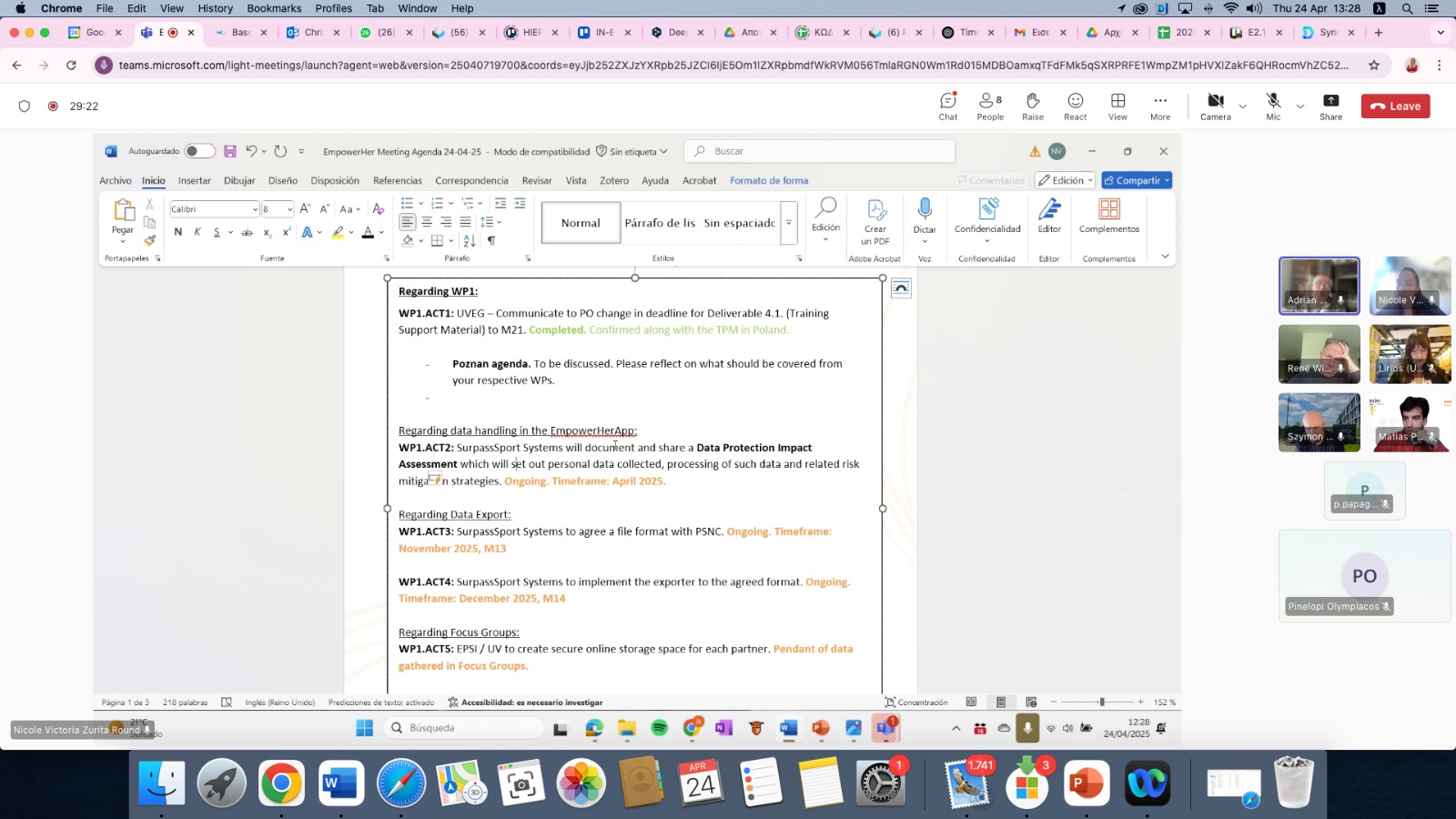
Task: Open the Teams Chat panel
Action: coord(948,106)
